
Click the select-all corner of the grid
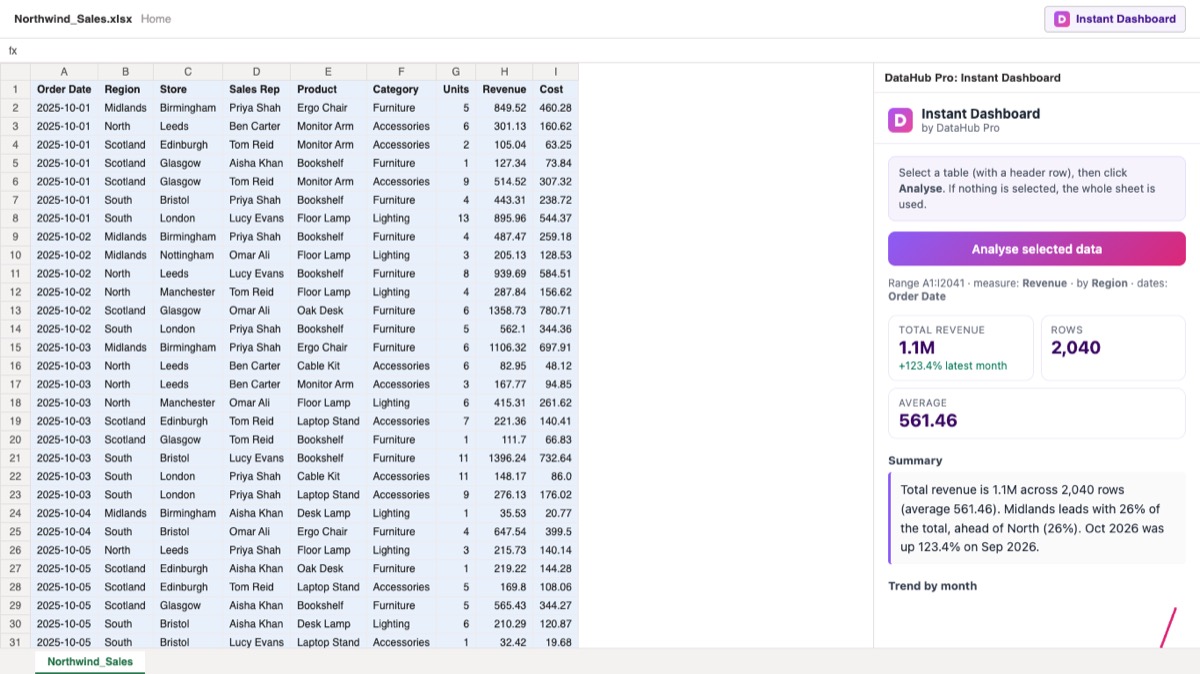pyautogui.click(x=15, y=71)
